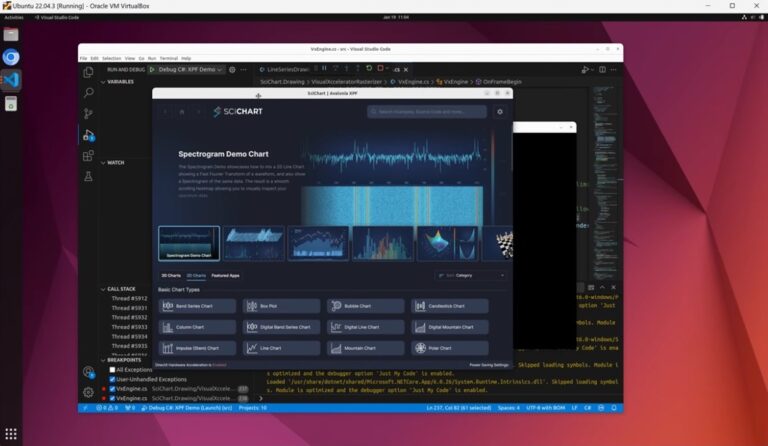Open Visual Studio Code from the Ubuntu dock
Viewport: 768px width, 446px height.
click(11, 80)
